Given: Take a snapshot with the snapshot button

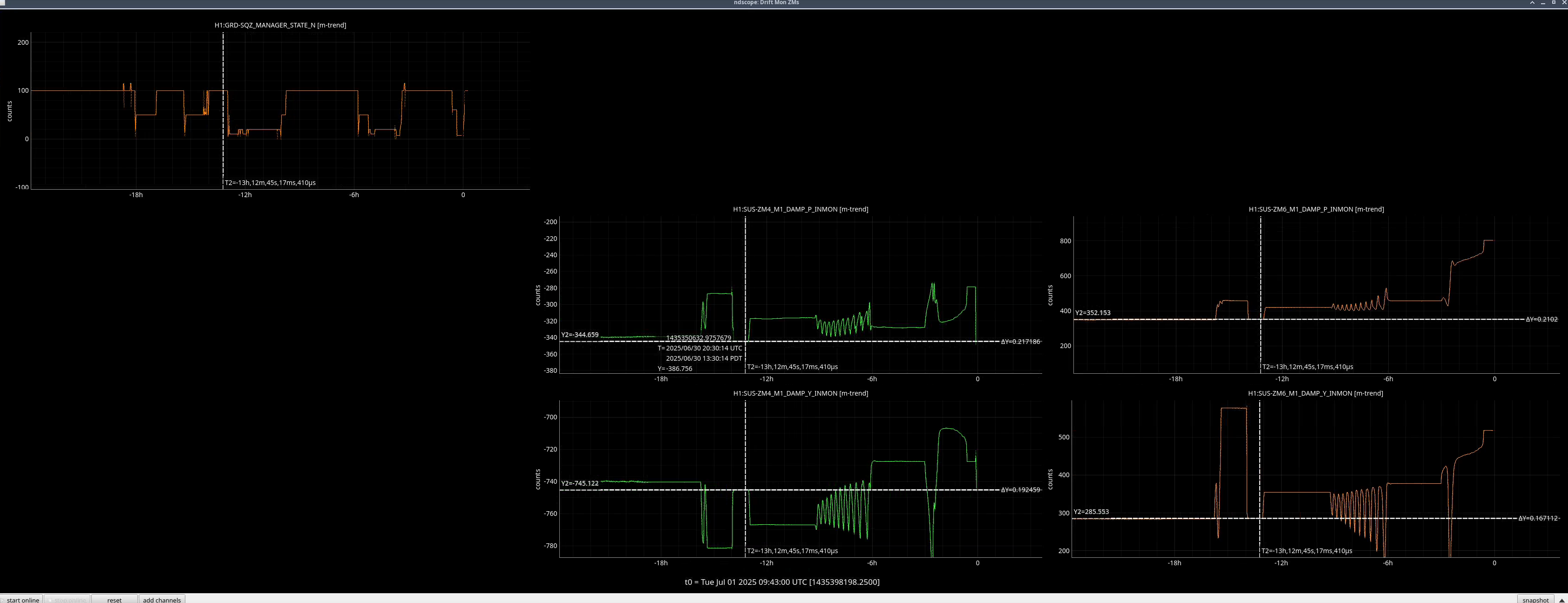Looking at the screenshot, I should [1535, 599].
